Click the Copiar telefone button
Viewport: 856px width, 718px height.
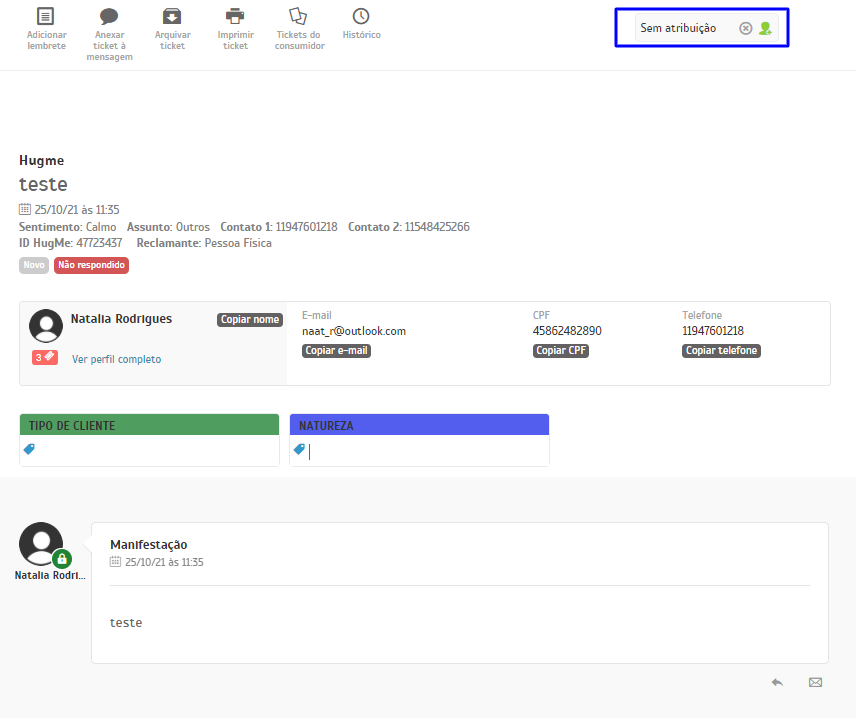coord(721,351)
